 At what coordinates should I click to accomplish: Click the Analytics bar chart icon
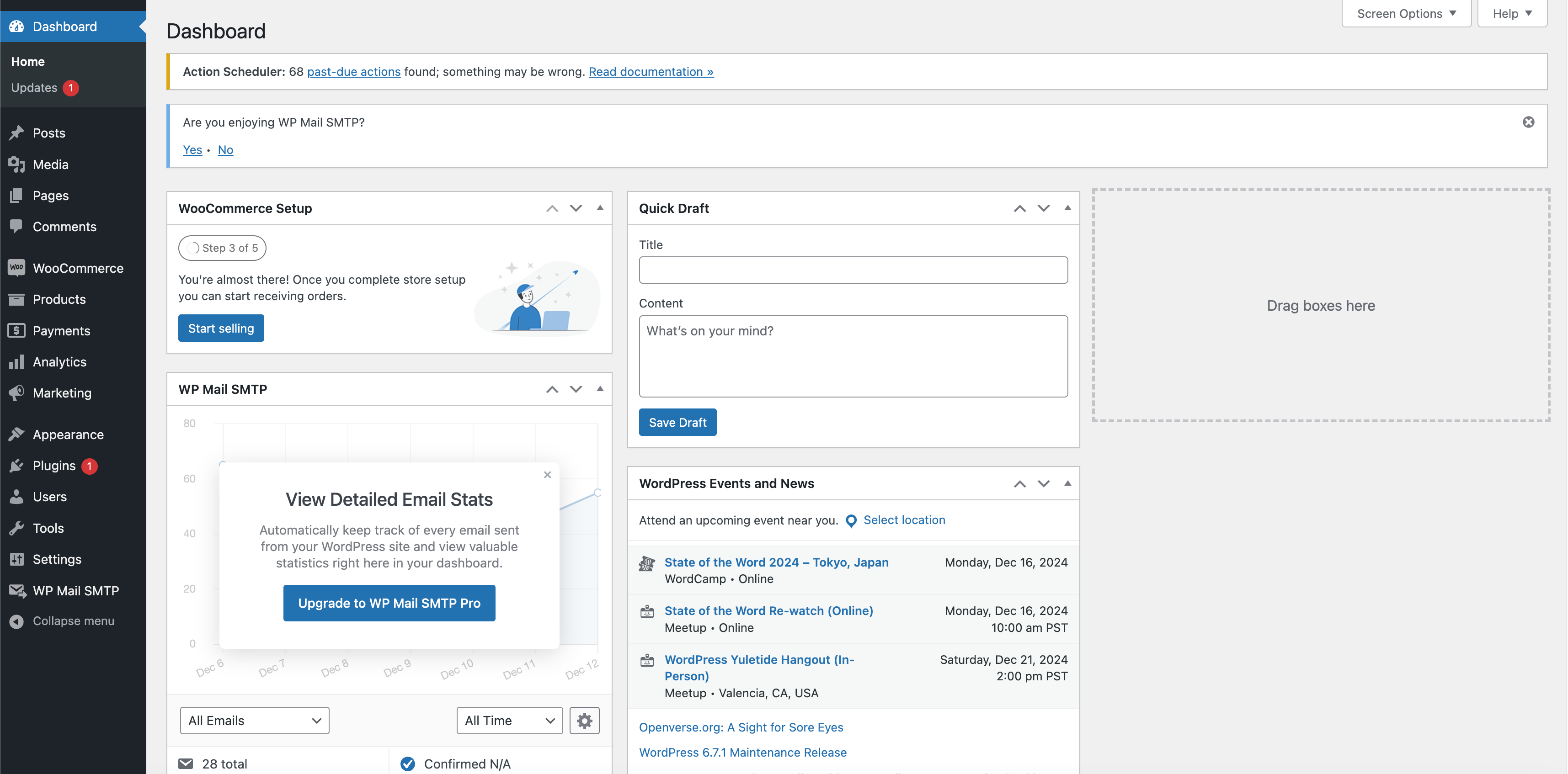(16, 361)
